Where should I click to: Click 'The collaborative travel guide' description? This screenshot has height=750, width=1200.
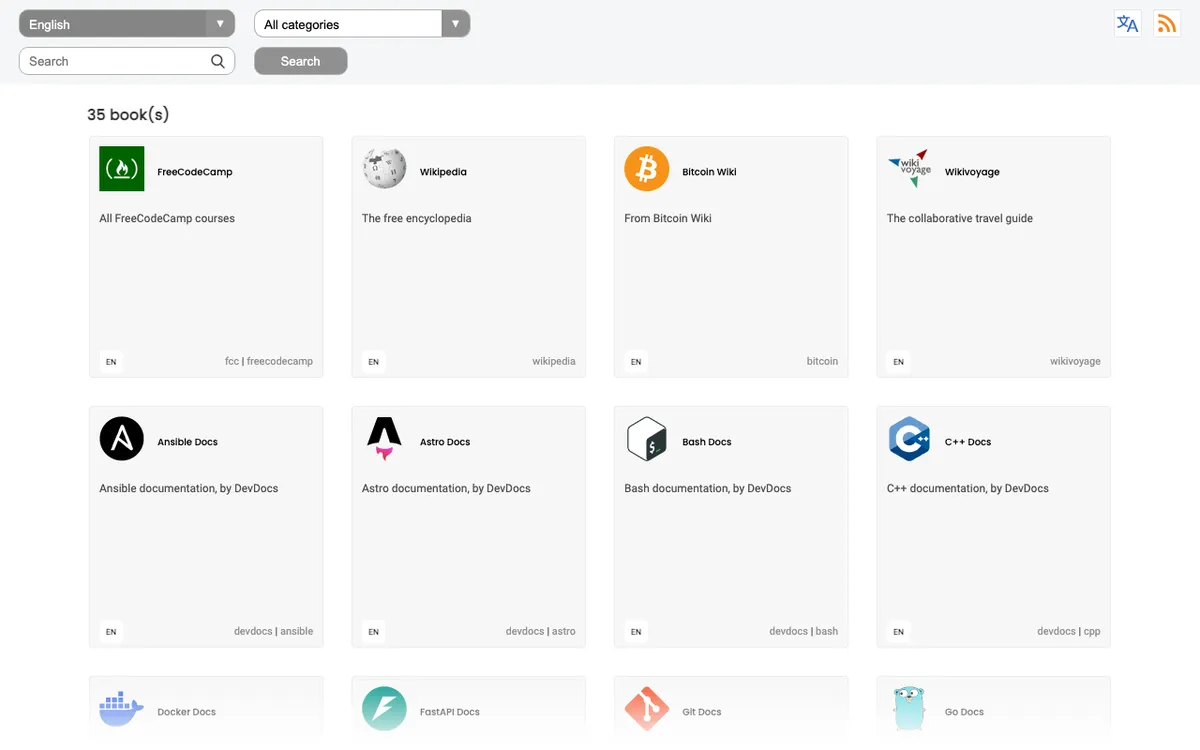click(x=960, y=218)
